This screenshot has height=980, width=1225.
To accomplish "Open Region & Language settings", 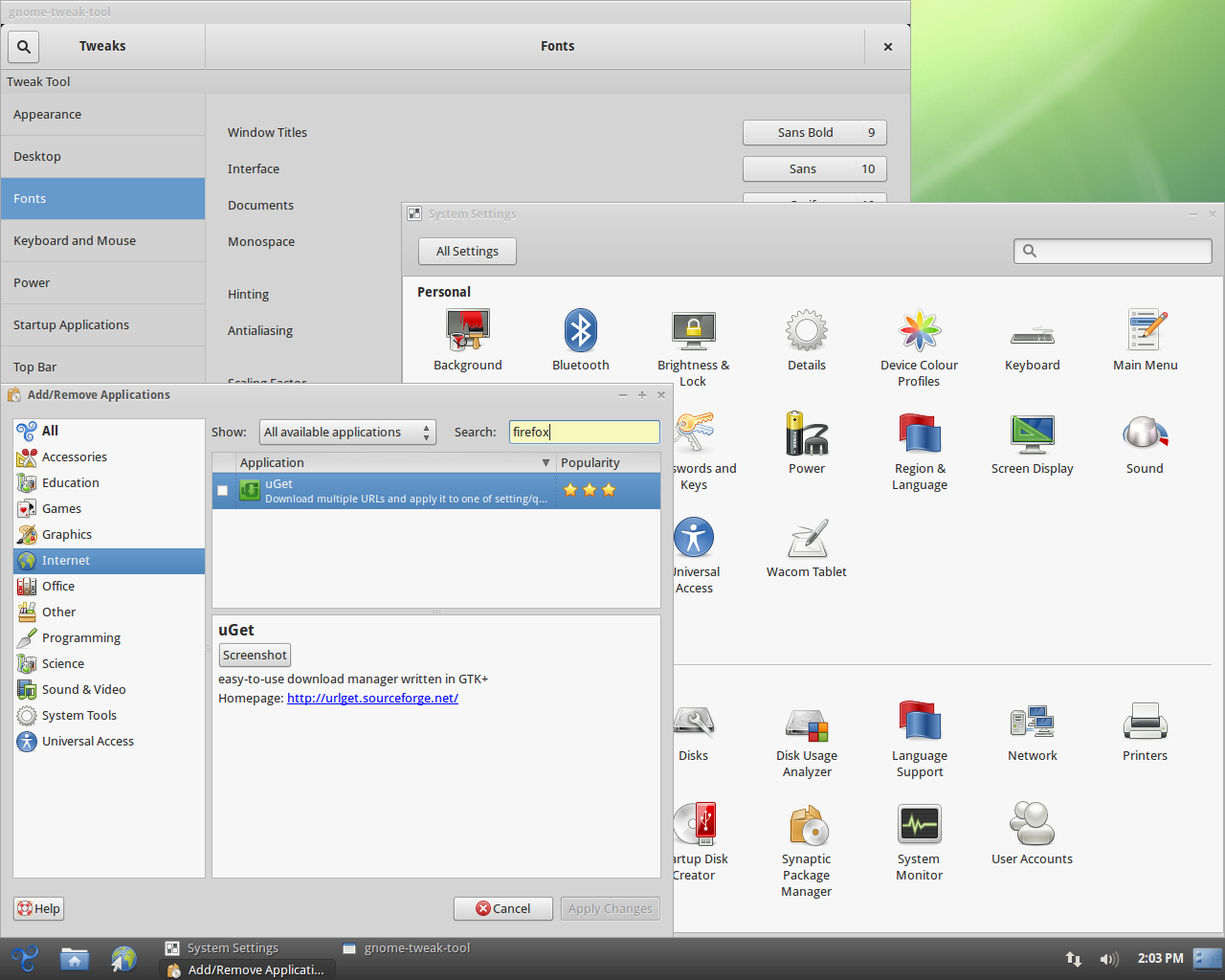I will click(x=920, y=434).
